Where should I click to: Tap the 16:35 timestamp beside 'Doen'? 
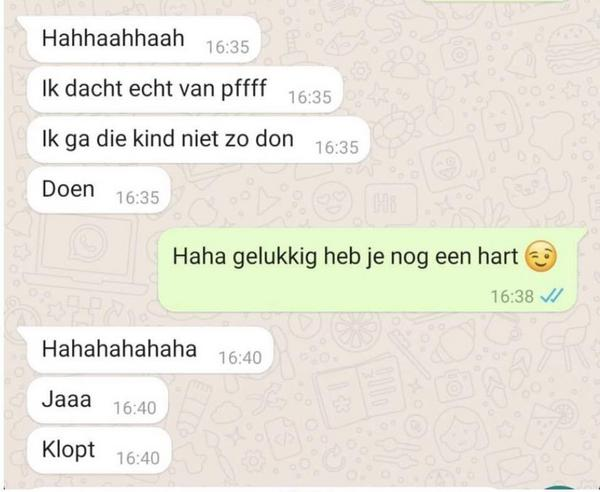(138, 198)
